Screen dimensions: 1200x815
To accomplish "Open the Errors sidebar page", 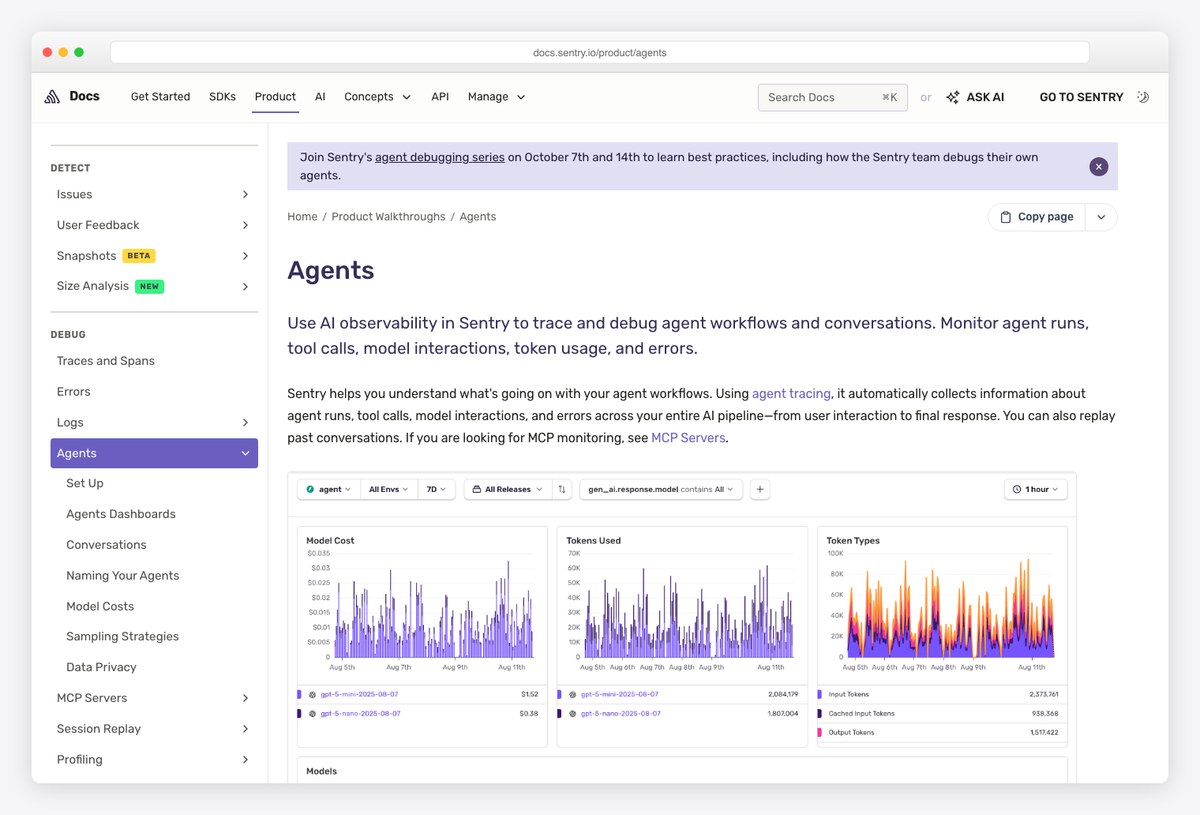I will pos(74,392).
